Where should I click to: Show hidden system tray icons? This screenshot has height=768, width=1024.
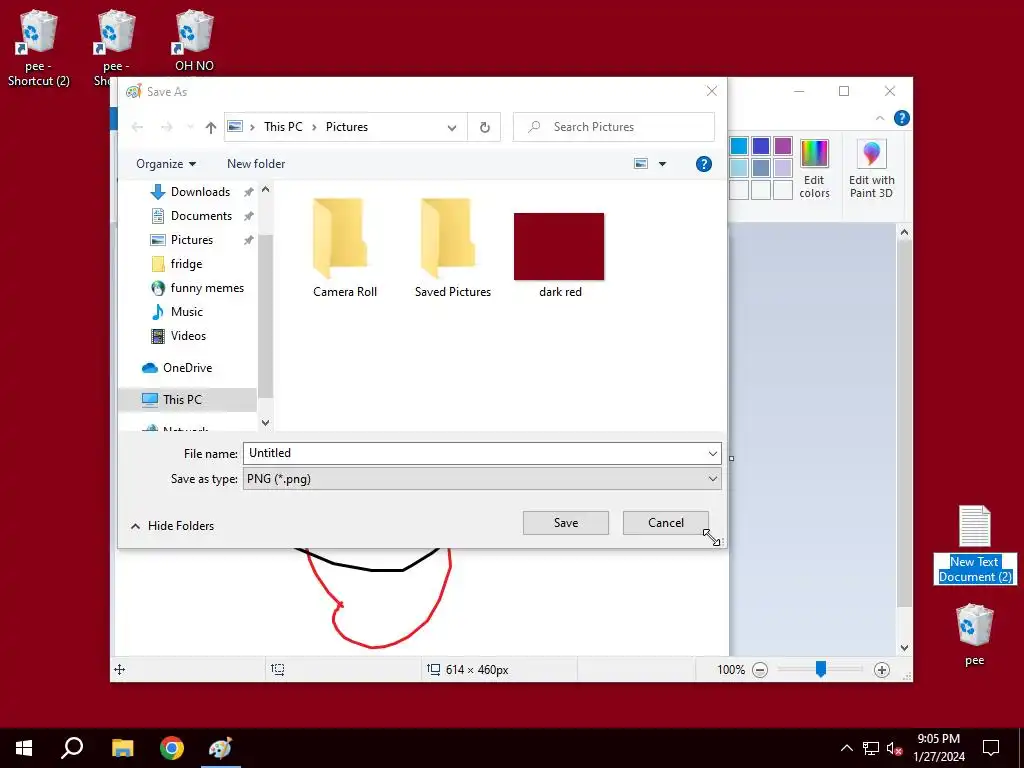tap(846, 748)
